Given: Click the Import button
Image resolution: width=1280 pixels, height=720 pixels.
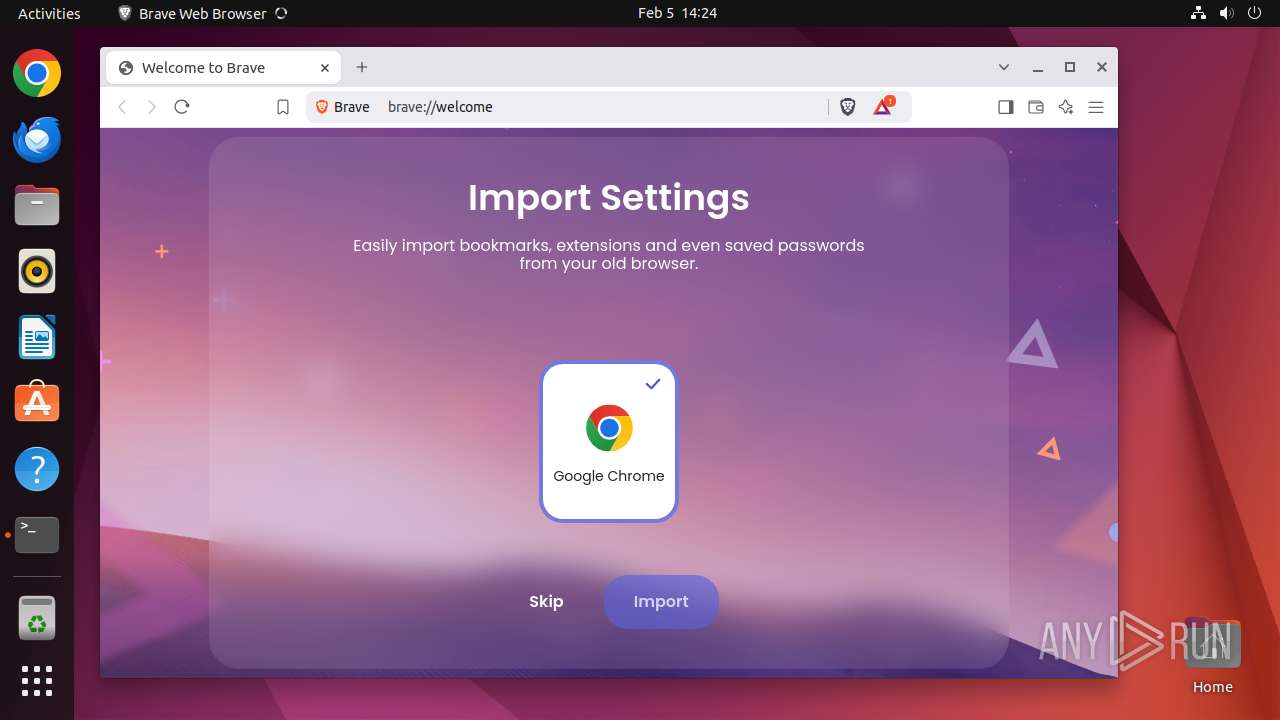Looking at the screenshot, I should pyautogui.click(x=661, y=602).
